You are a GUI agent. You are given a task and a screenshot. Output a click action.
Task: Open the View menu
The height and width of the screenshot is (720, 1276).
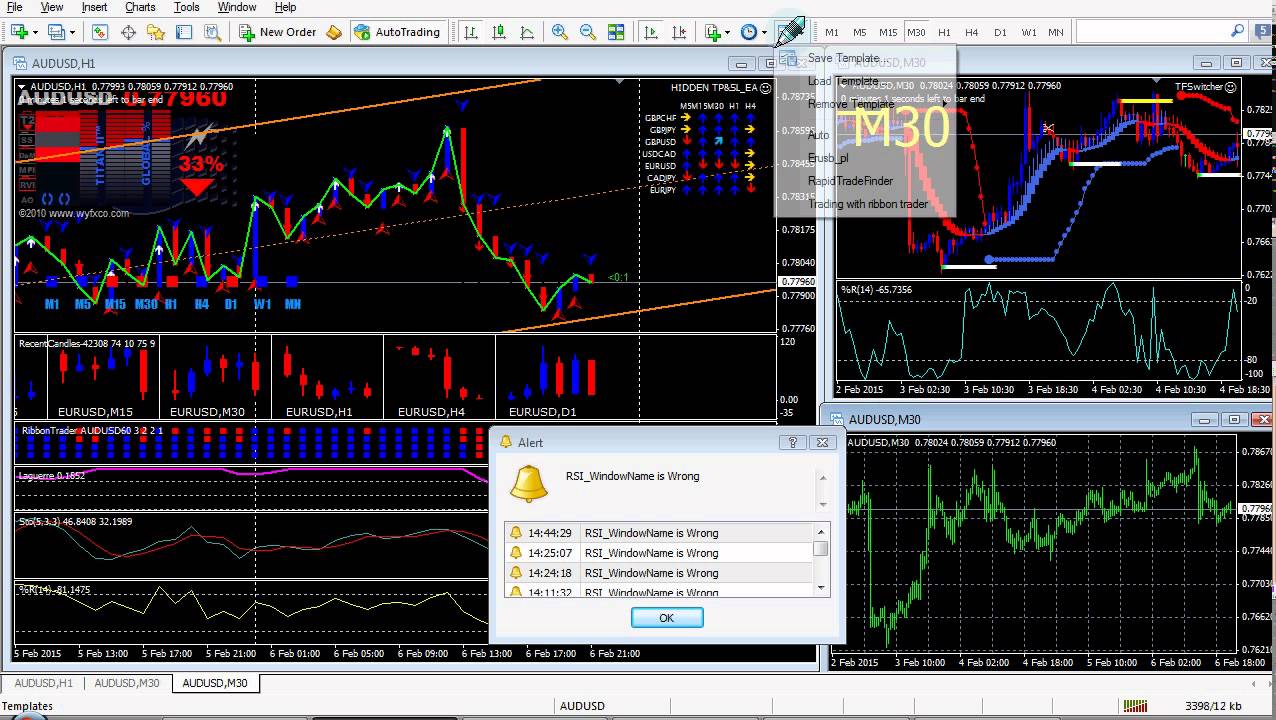[52, 7]
